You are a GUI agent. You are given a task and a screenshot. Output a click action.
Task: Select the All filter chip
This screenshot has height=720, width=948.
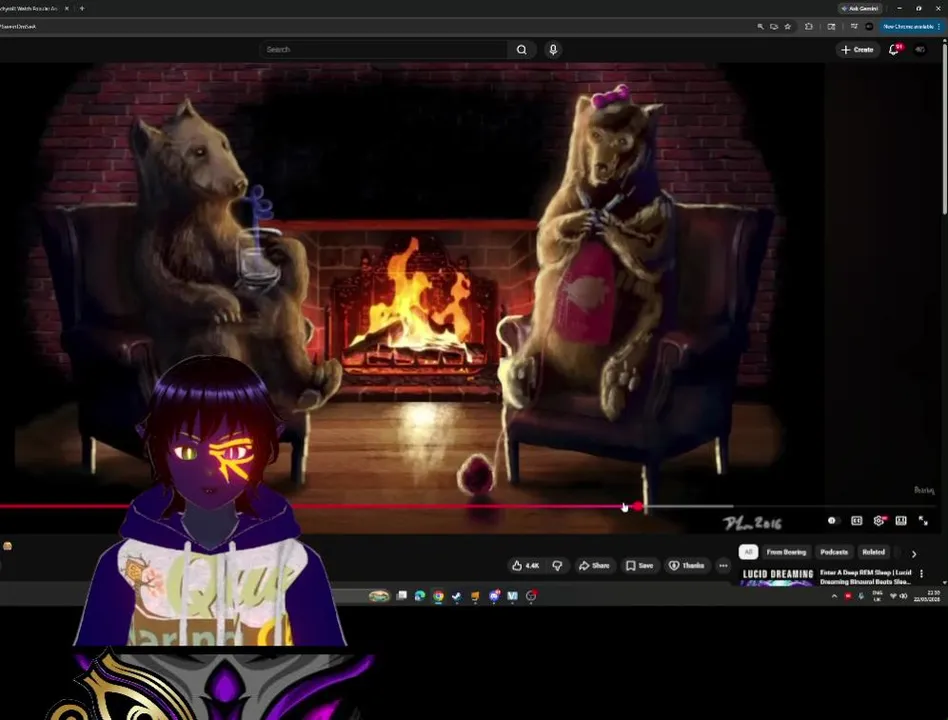click(748, 552)
